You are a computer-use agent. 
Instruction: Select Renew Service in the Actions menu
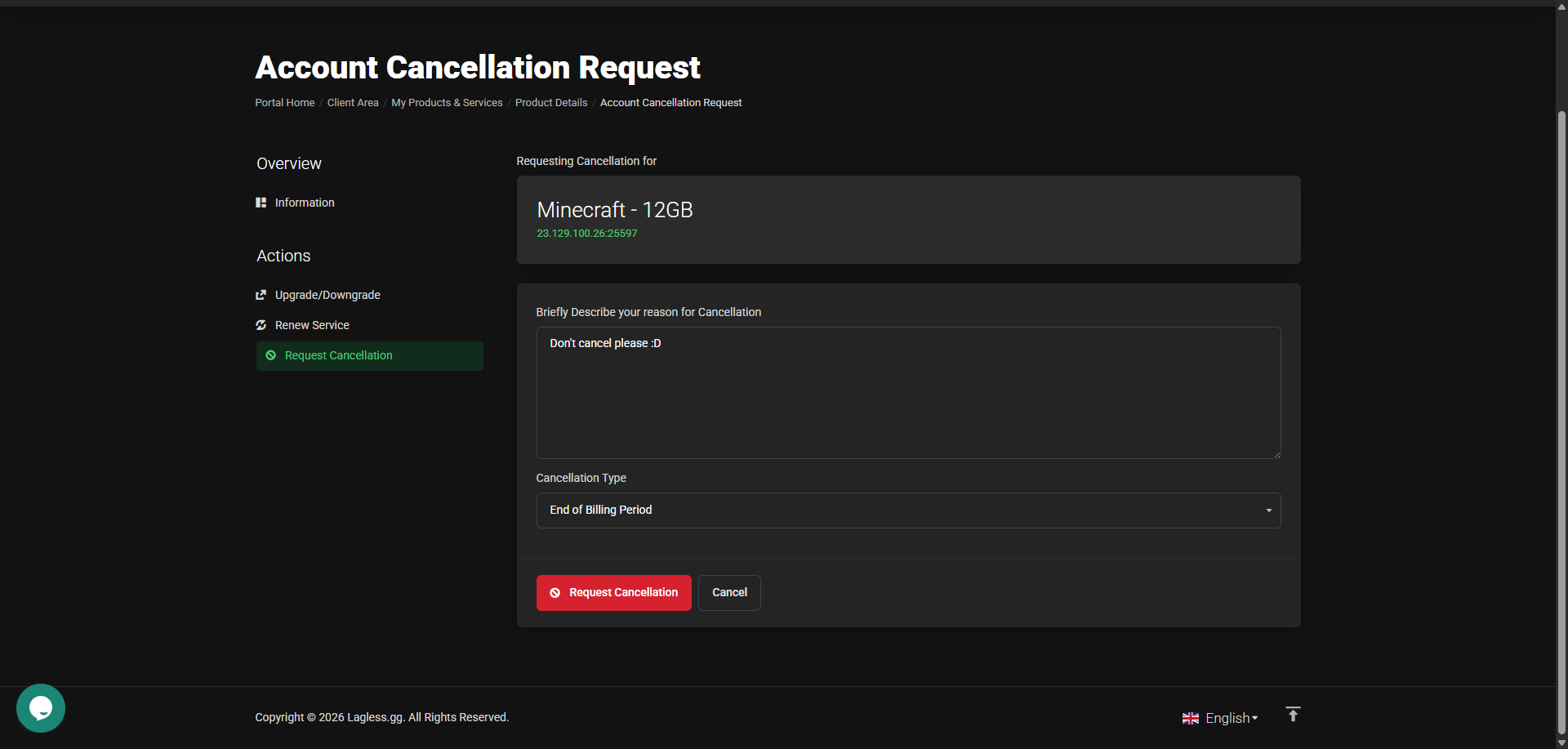tap(311, 324)
